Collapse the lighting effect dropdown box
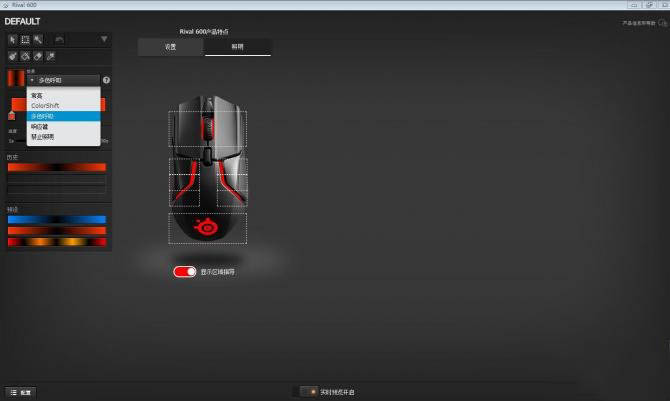Viewport: 670px width, 401px height. pos(63,80)
